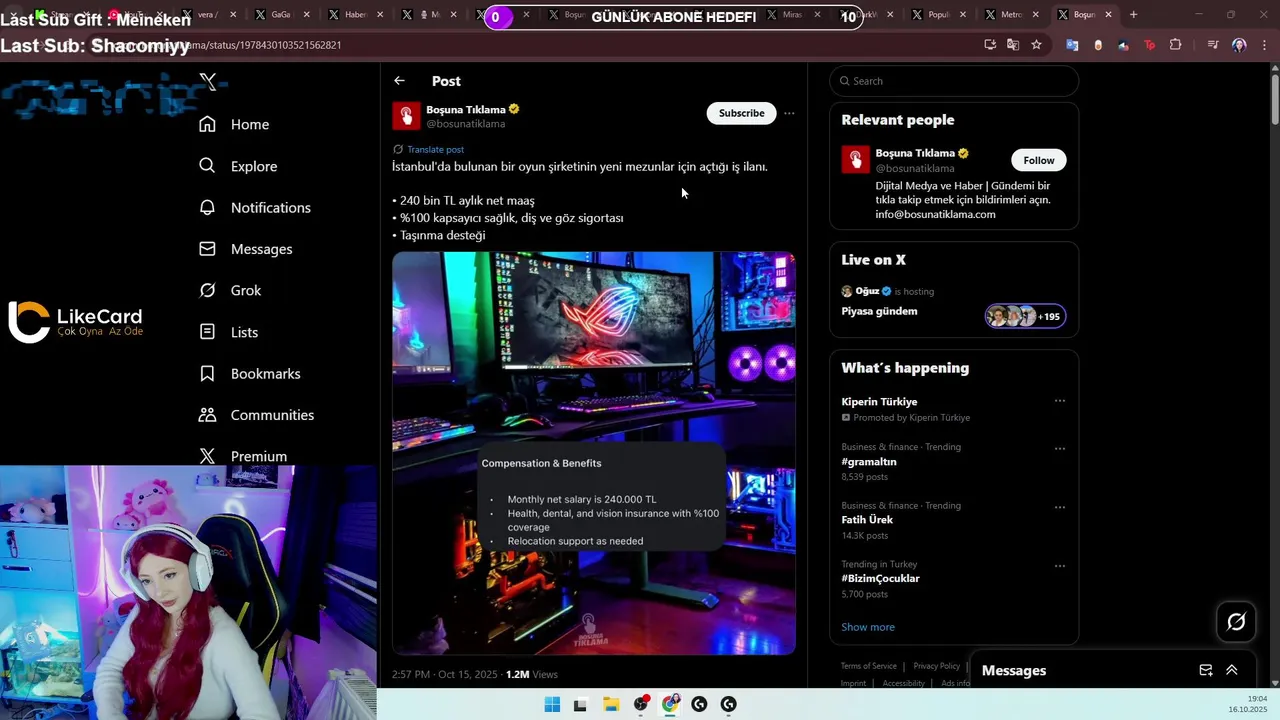Expand the Messages drawer
The image size is (1280, 720).
[x=1232, y=670]
